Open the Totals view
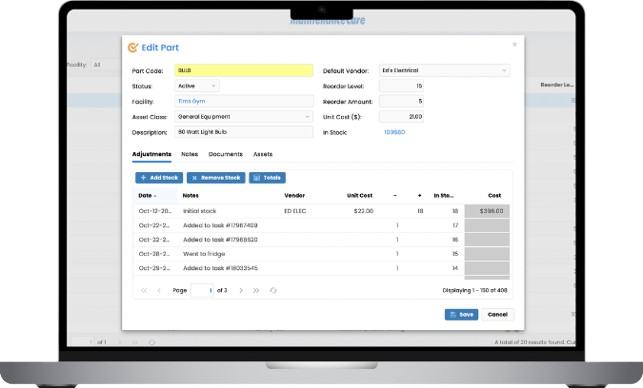 [267, 178]
